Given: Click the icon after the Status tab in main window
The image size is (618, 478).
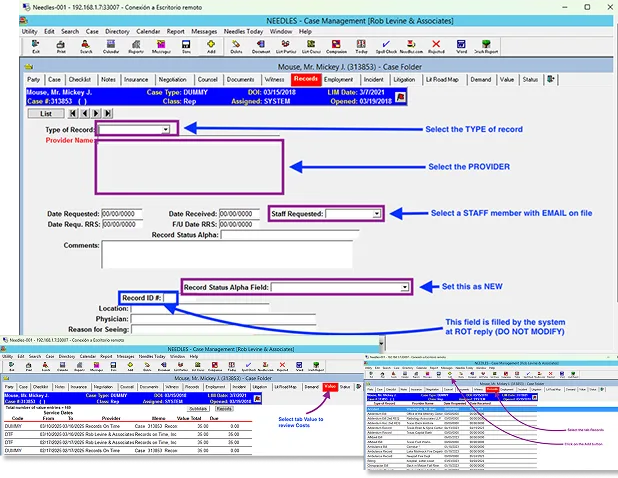Looking at the screenshot, I should click(x=551, y=79).
